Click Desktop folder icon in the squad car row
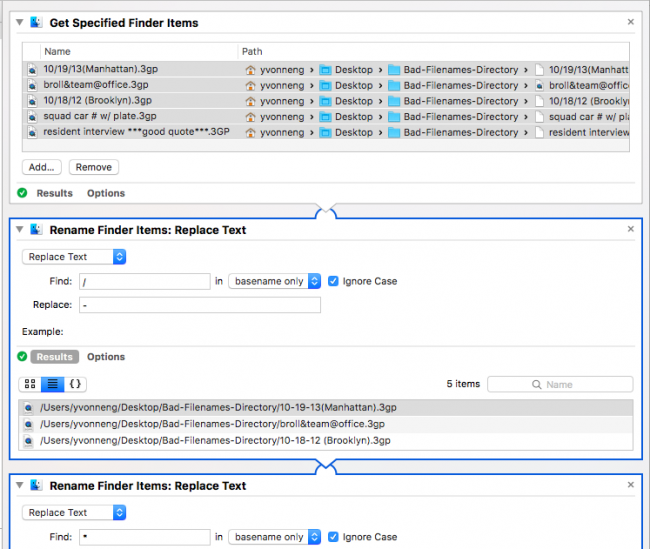The image size is (650, 549). (325, 116)
